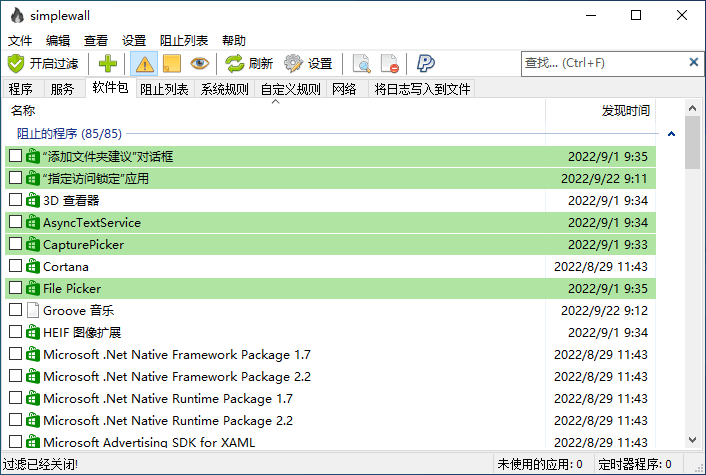
Task: Click the yellow square log icon
Action: (172, 64)
